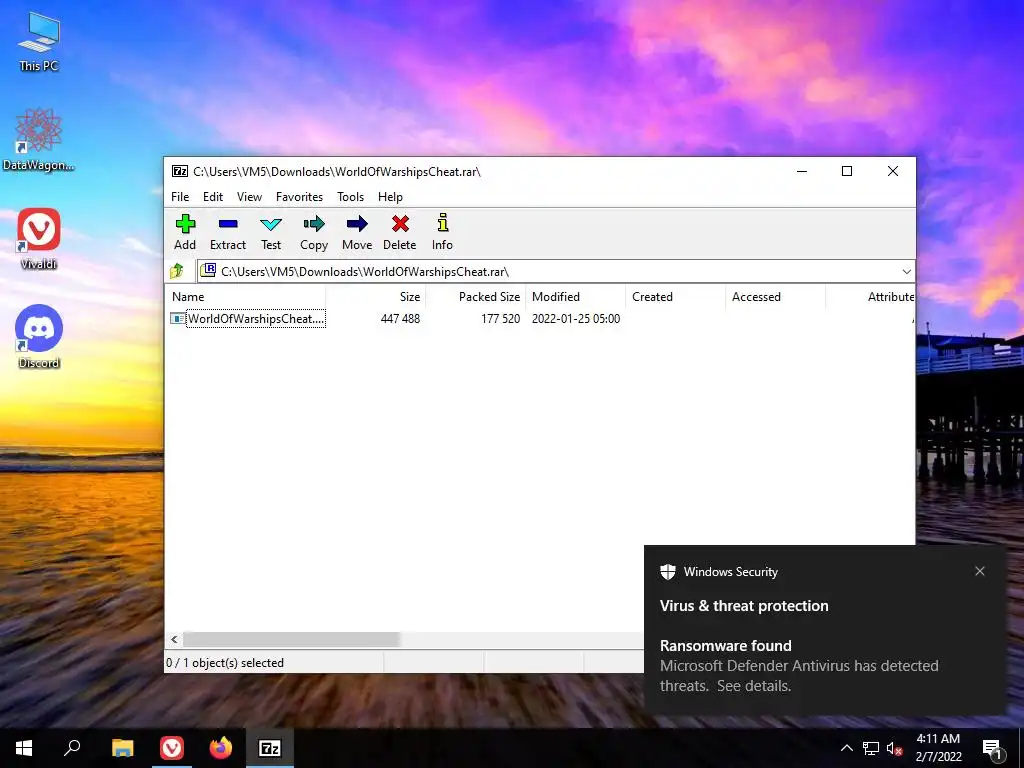Click the Windows Security shield icon

(667, 571)
